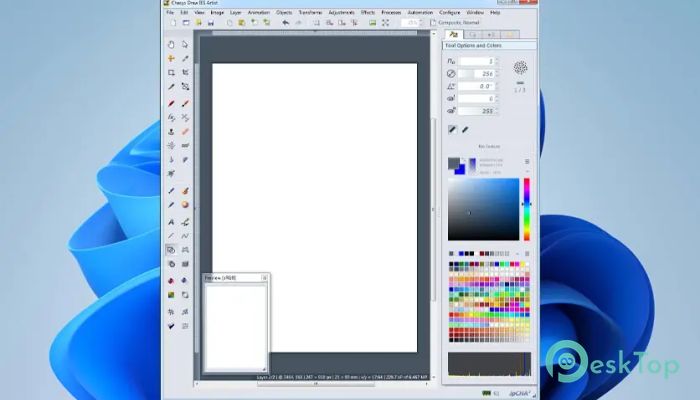700x400 pixels.
Task: Select the magic wand tool
Action: (171, 87)
